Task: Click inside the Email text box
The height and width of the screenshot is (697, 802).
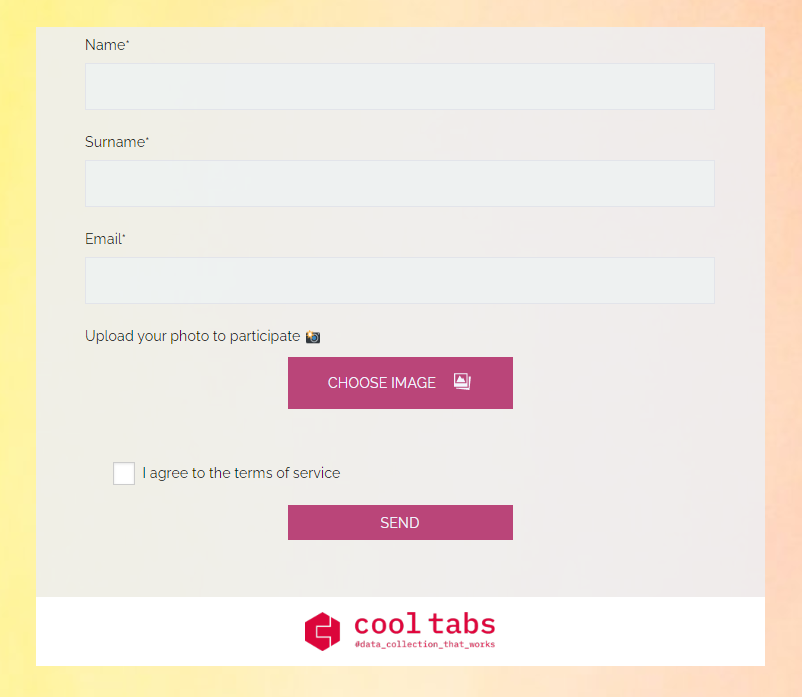Action: (400, 280)
